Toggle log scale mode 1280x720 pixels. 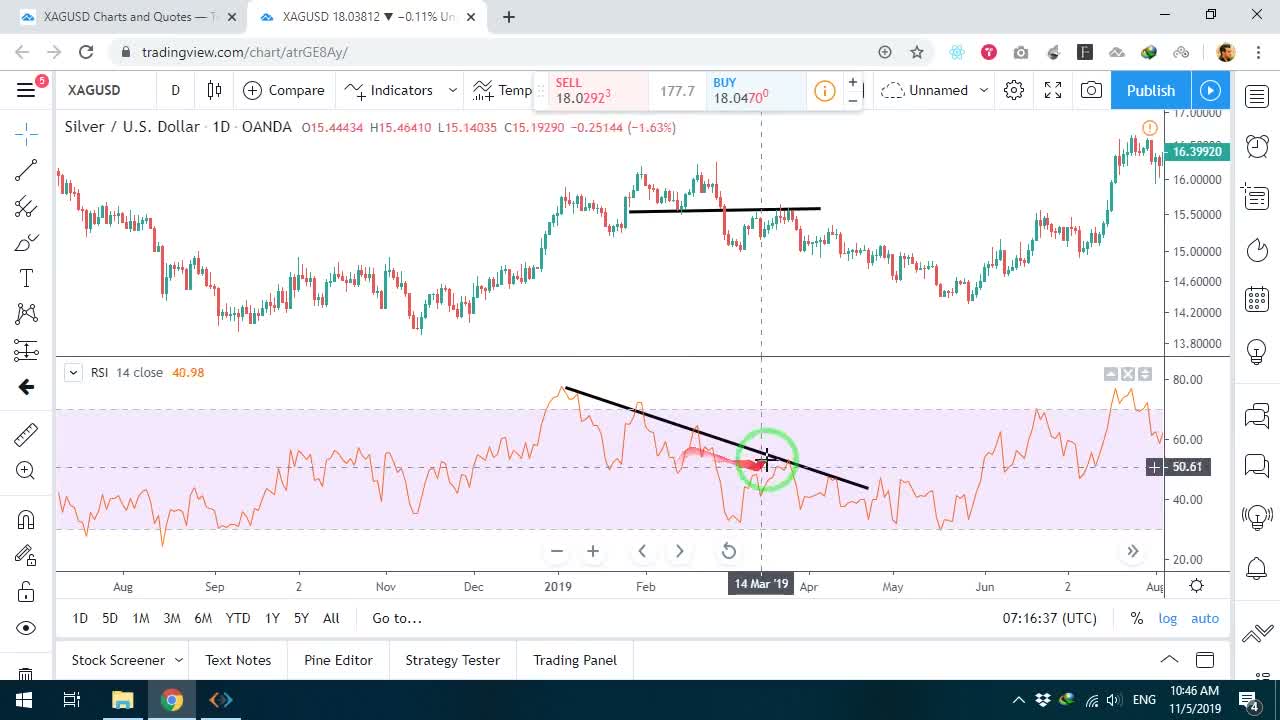1167,618
